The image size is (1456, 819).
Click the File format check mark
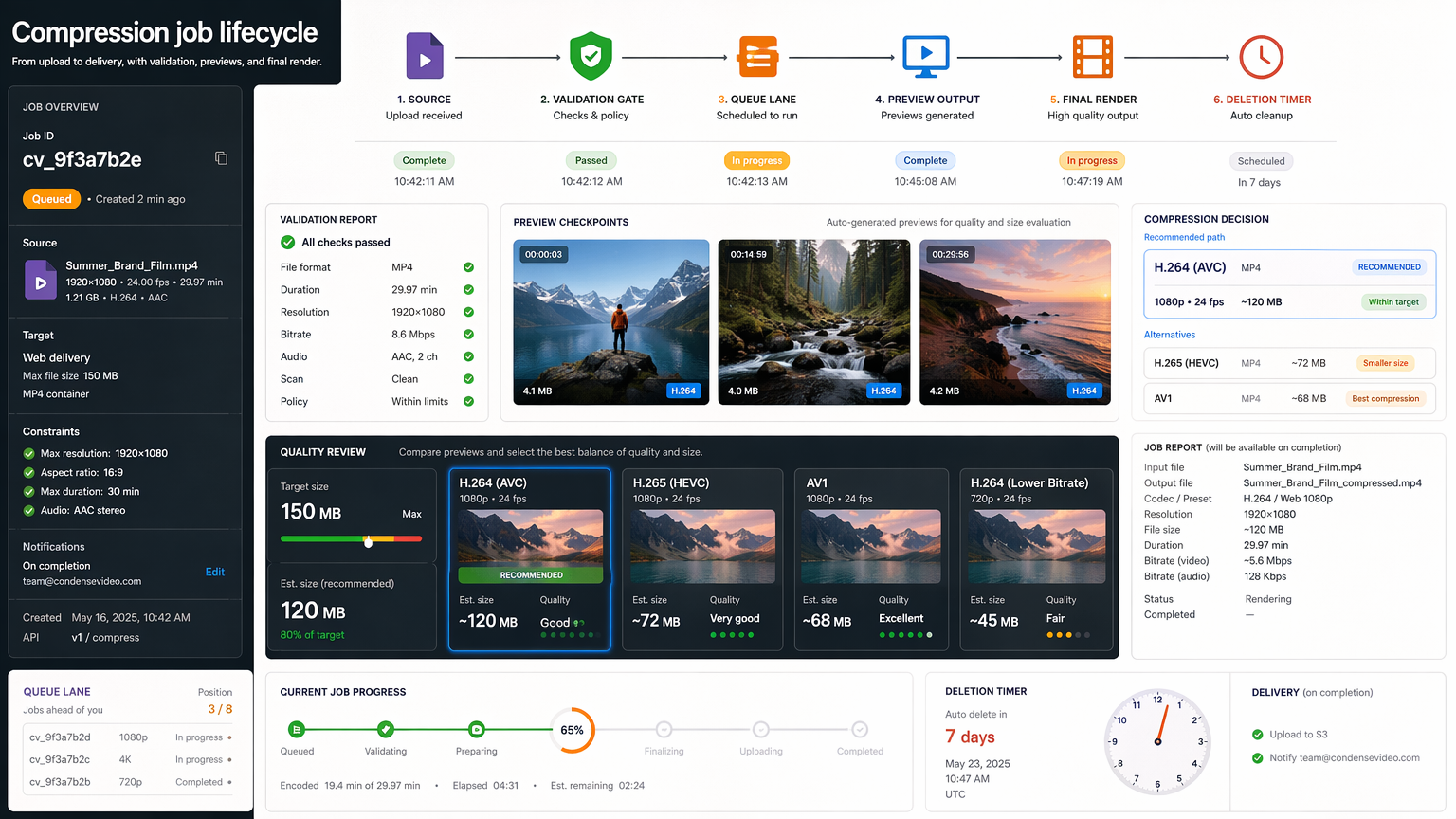468,267
